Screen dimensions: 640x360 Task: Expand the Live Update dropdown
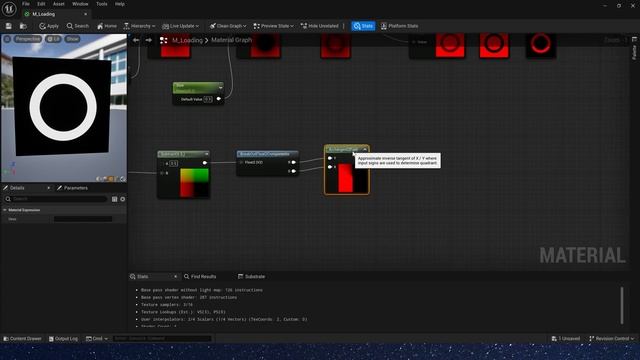[x=180, y=26]
